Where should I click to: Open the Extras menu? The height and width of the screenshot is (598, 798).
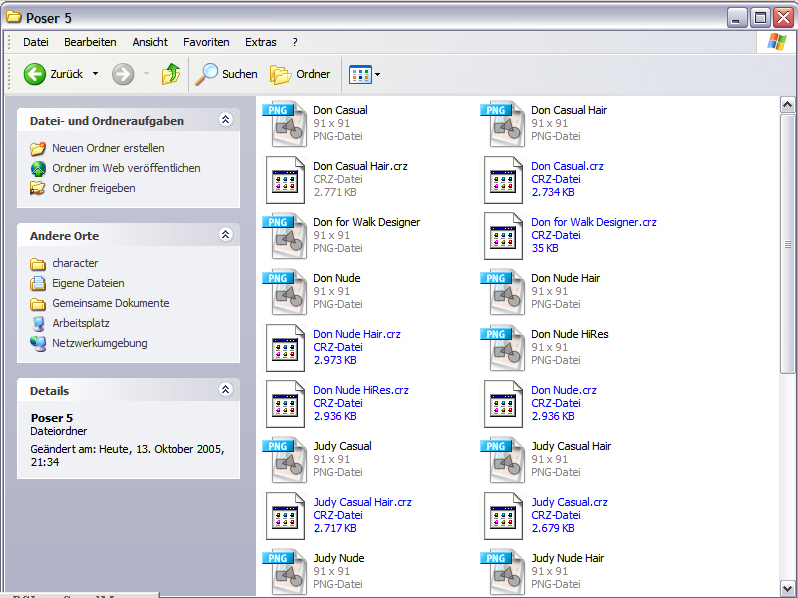[x=261, y=42]
